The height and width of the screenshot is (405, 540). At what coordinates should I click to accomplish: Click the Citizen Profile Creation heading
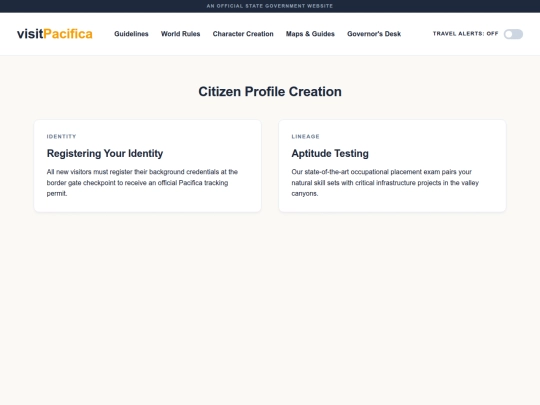pos(270,92)
